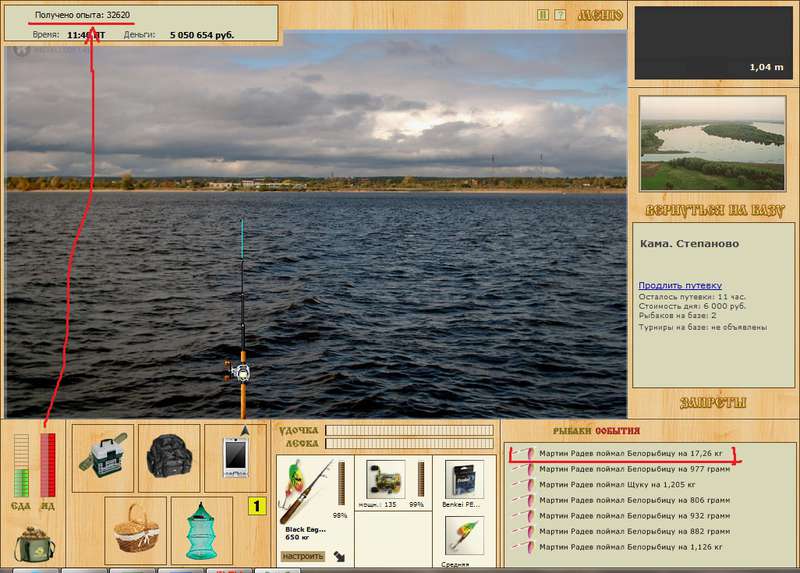Click the float icon beside Белорыбицу на 882 грамм
This screenshot has height=573, width=800.
click(523, 531)
